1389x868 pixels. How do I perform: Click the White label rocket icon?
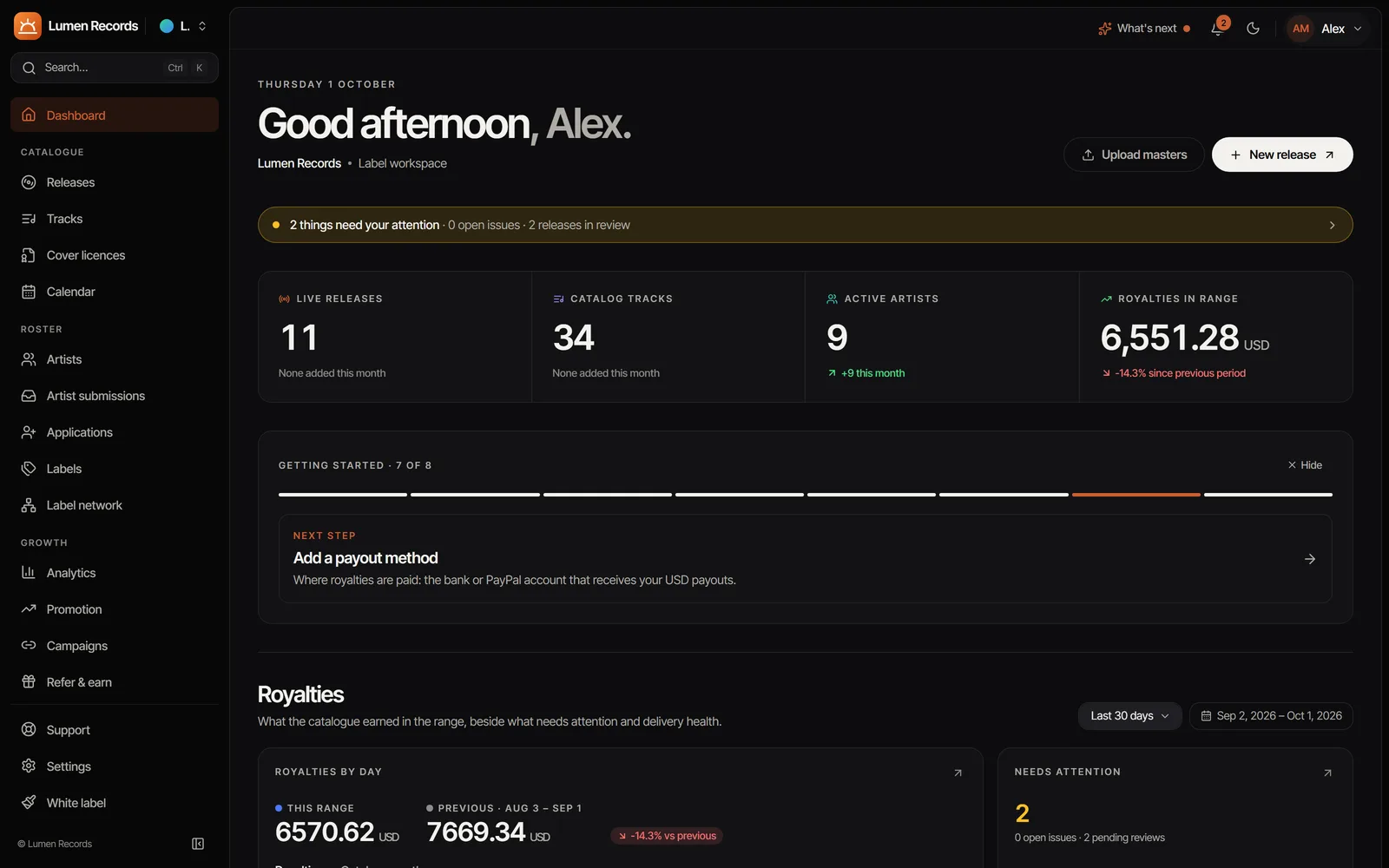(29, 803)
